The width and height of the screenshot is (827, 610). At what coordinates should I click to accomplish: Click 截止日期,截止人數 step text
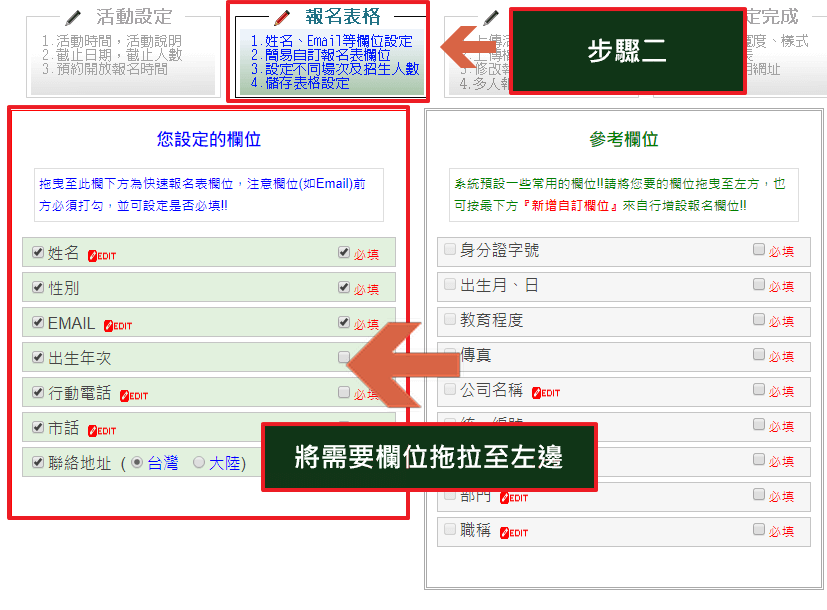point(112,55)
